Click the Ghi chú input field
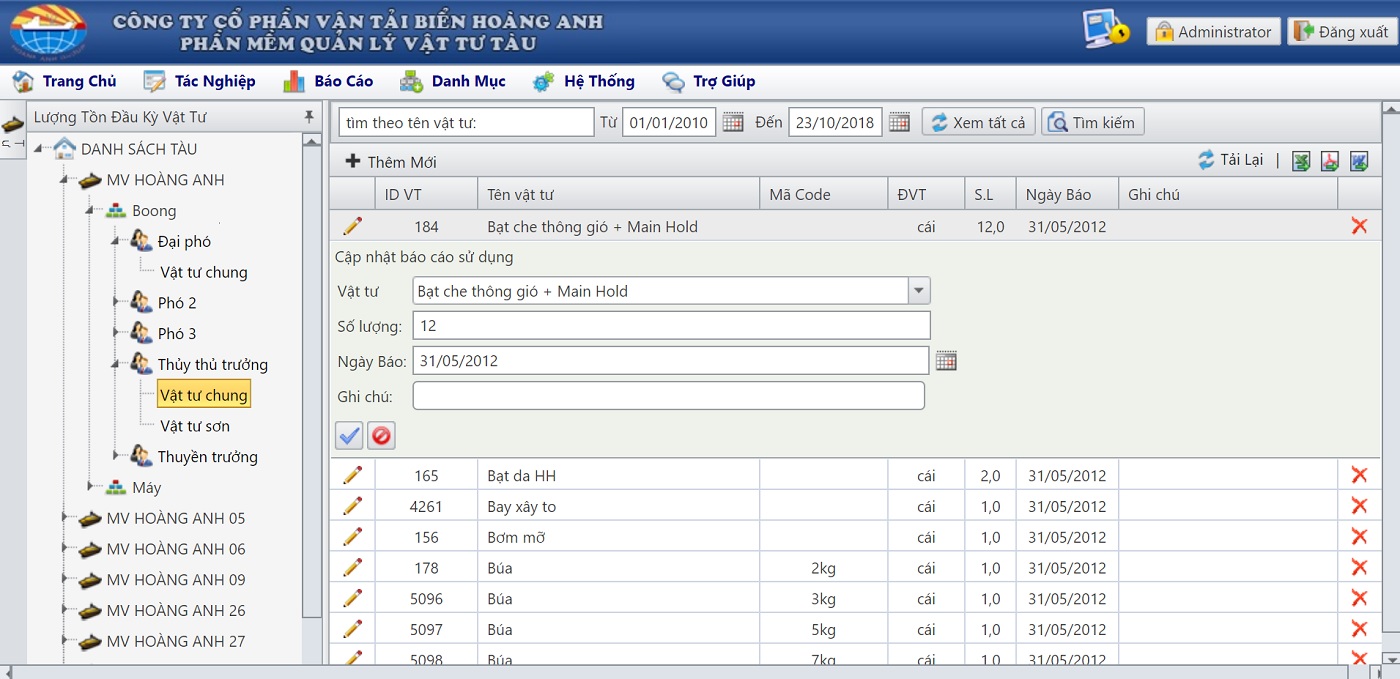Viewport: 1400px width, 679px height. click(668, 396)
